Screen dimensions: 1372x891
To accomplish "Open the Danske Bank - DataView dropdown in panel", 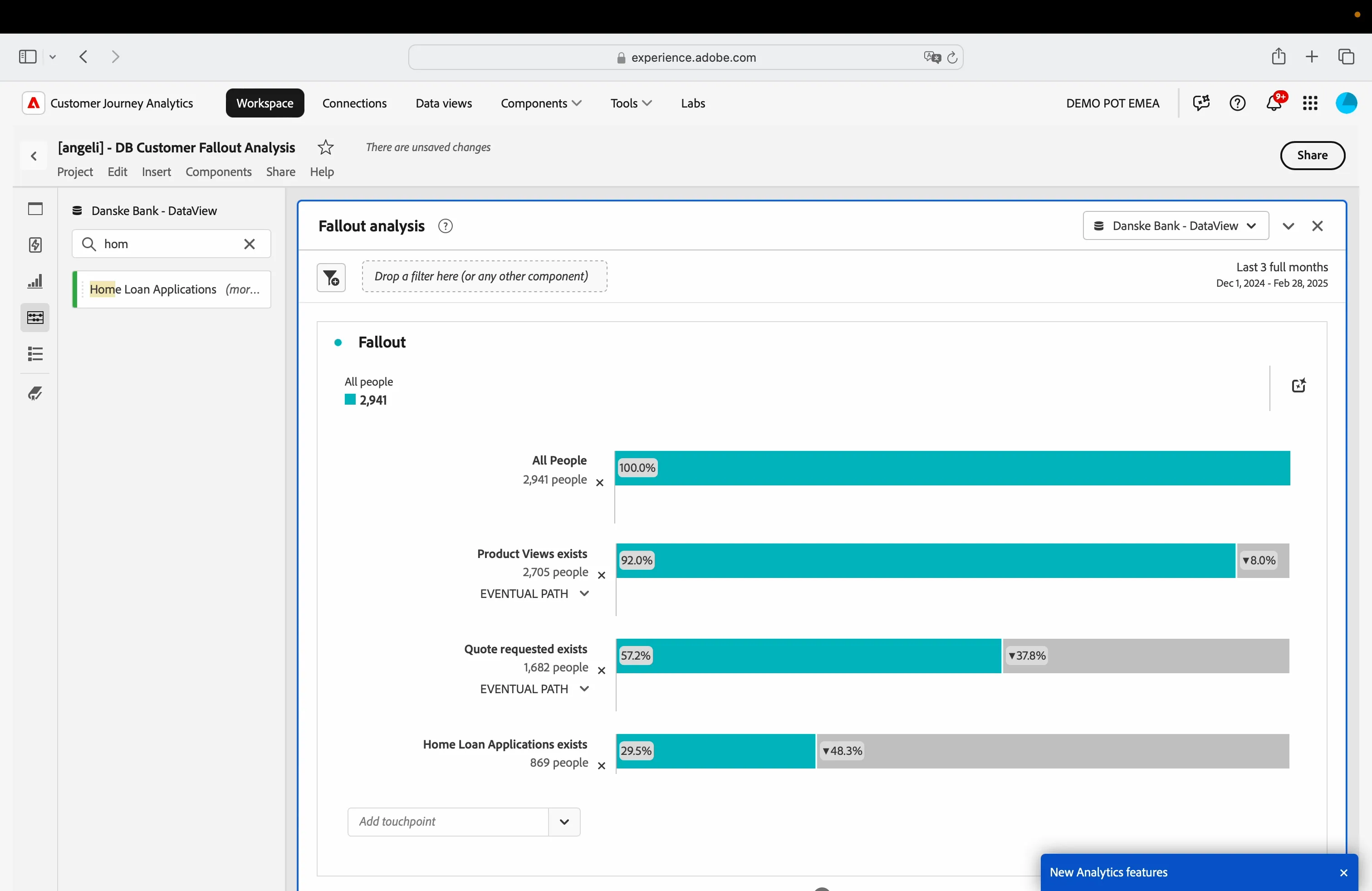I will pos(1176,226).
